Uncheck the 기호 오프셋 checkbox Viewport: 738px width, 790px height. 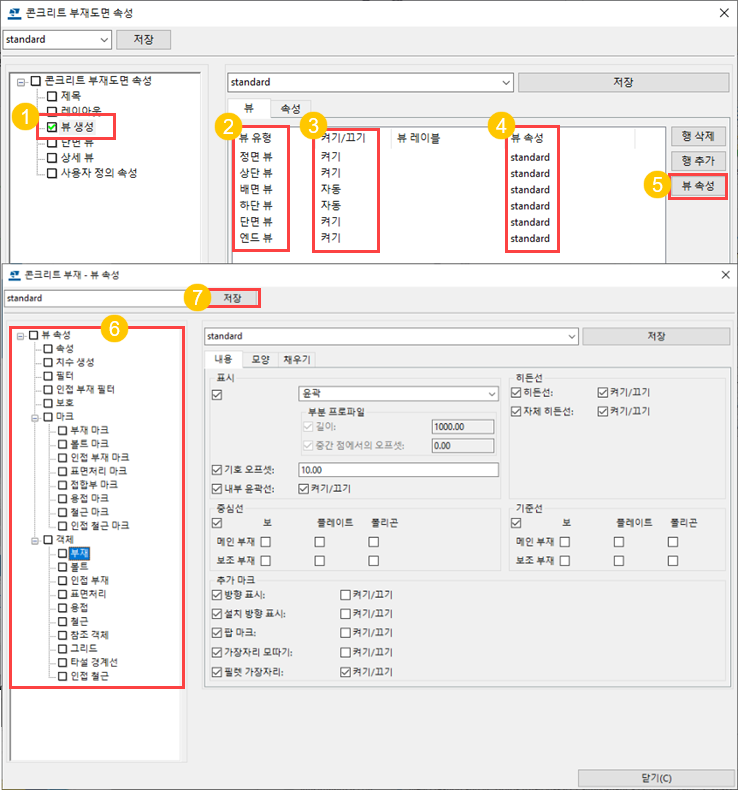click(x=217, y=470)
